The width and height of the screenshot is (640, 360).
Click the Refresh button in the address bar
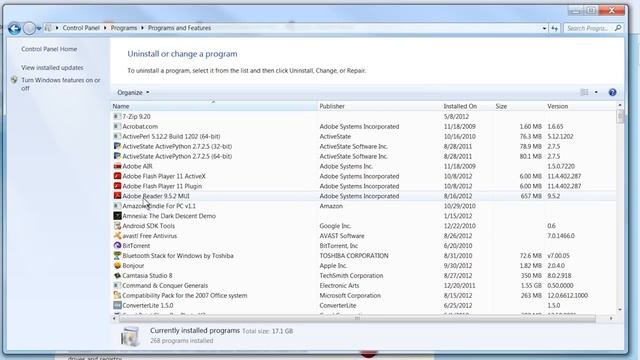pos(554,28)
